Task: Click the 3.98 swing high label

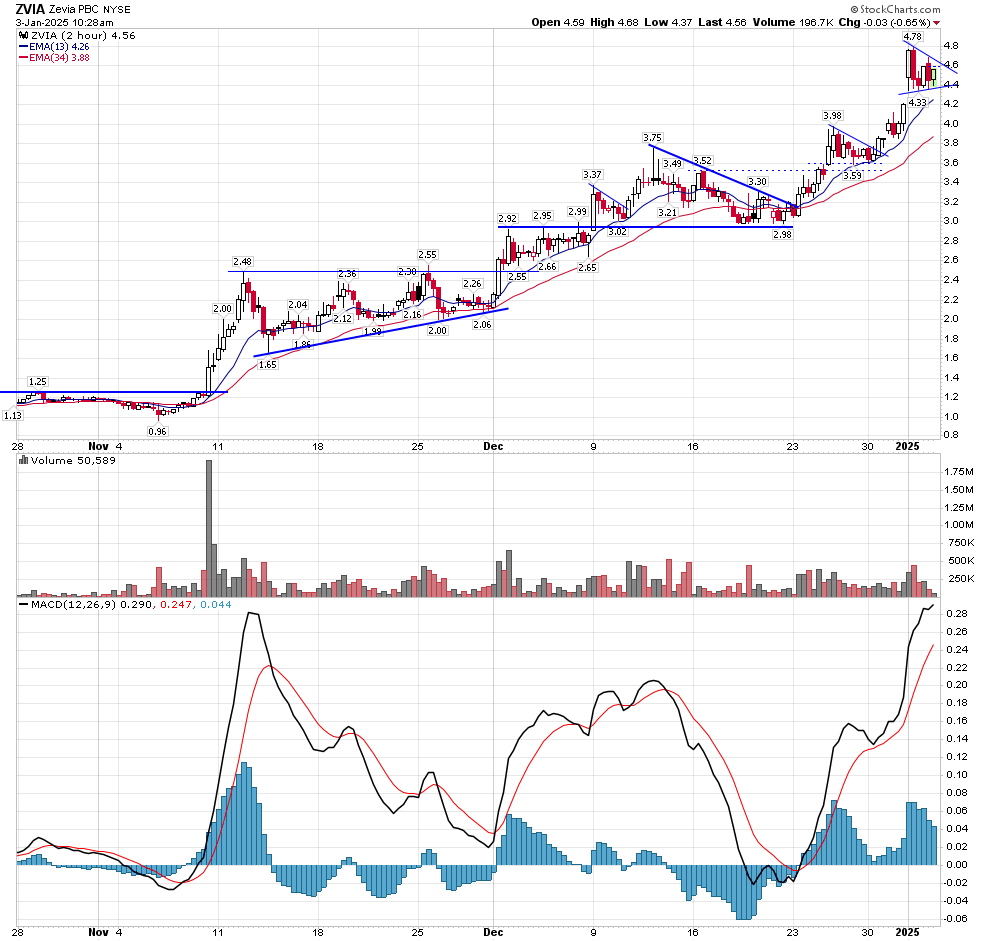Action: pyautogui.click(x=832, y=116)
